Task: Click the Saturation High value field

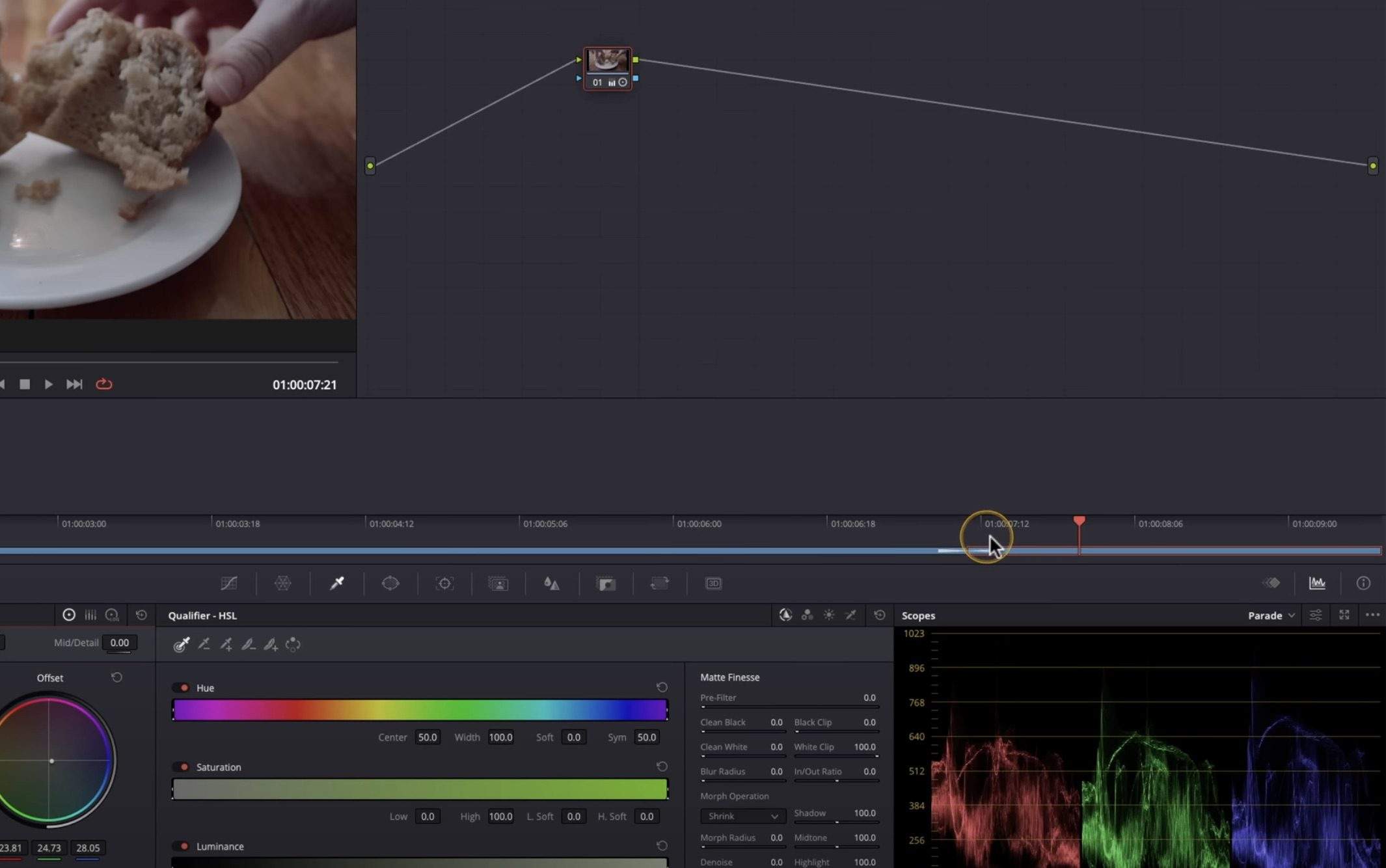Action: coord(500,817)
